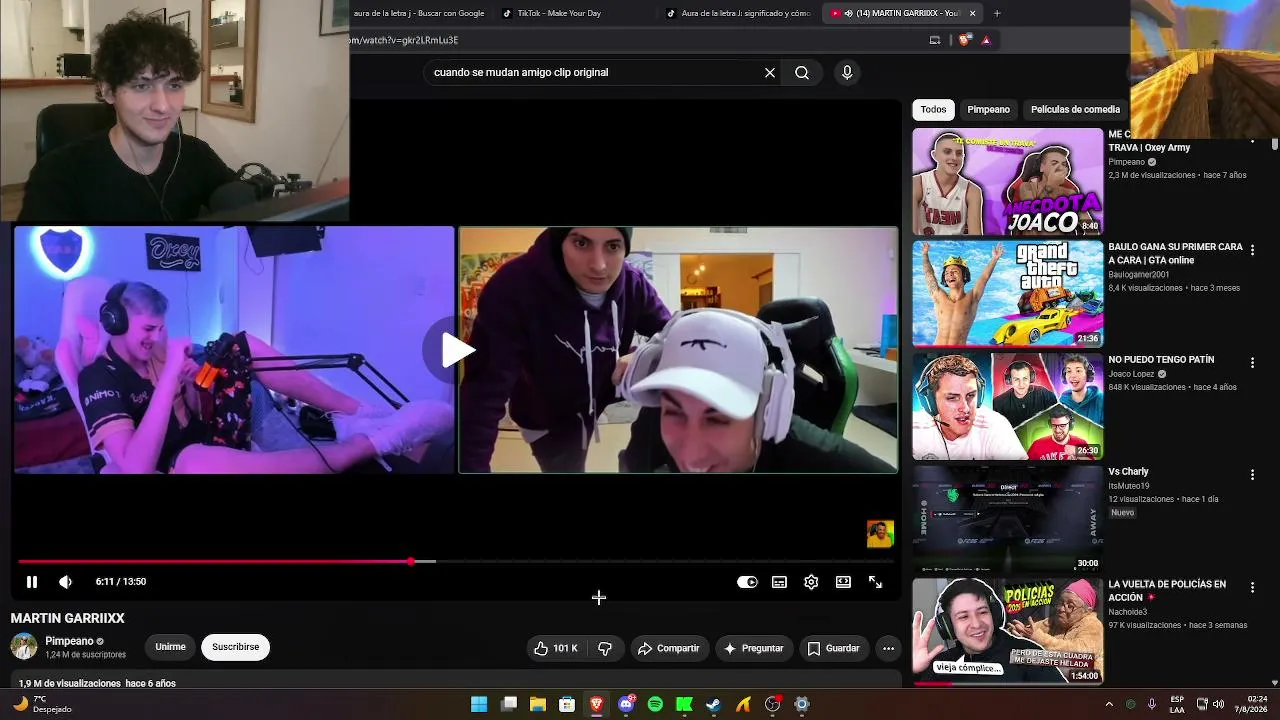
Task: Click the big play overlay on the video
Action: (x=457, y=350)
